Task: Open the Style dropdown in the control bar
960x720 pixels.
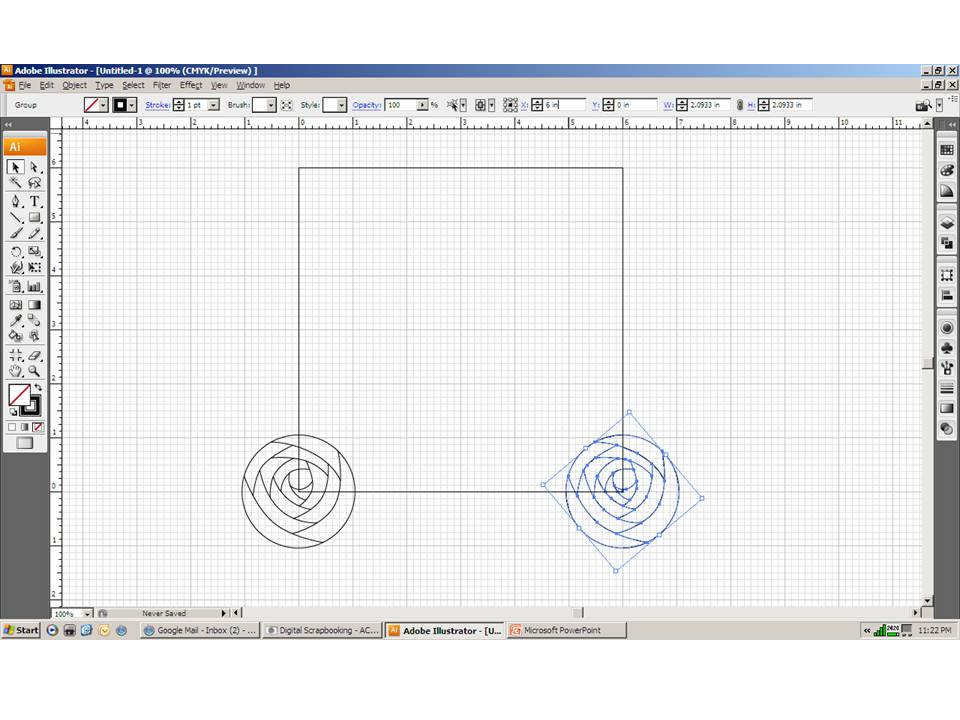Action: pos(343,105)
